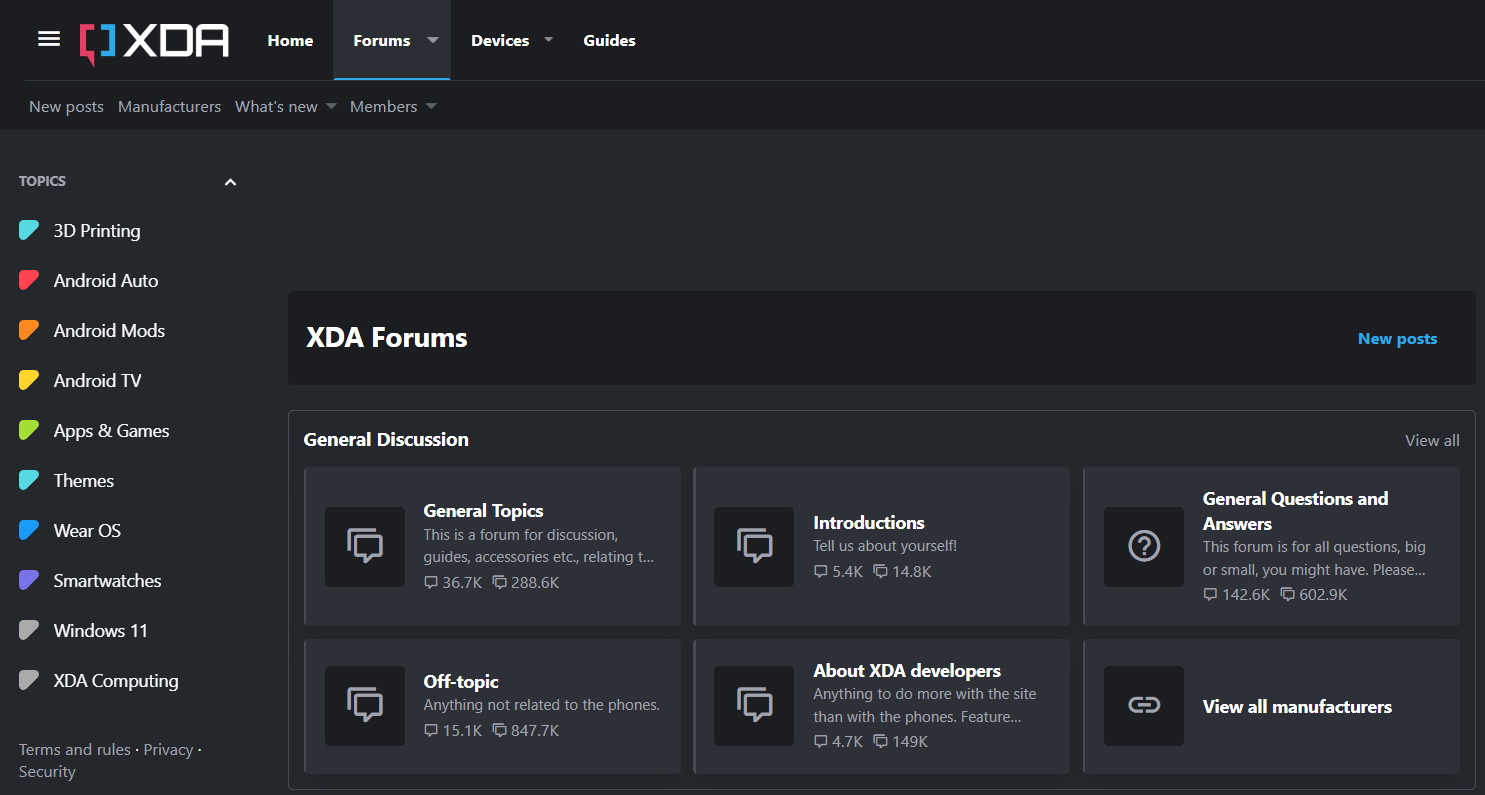Click message count icon beside 149K
This screenshot has height=795, width=1485.
[881, 742]
